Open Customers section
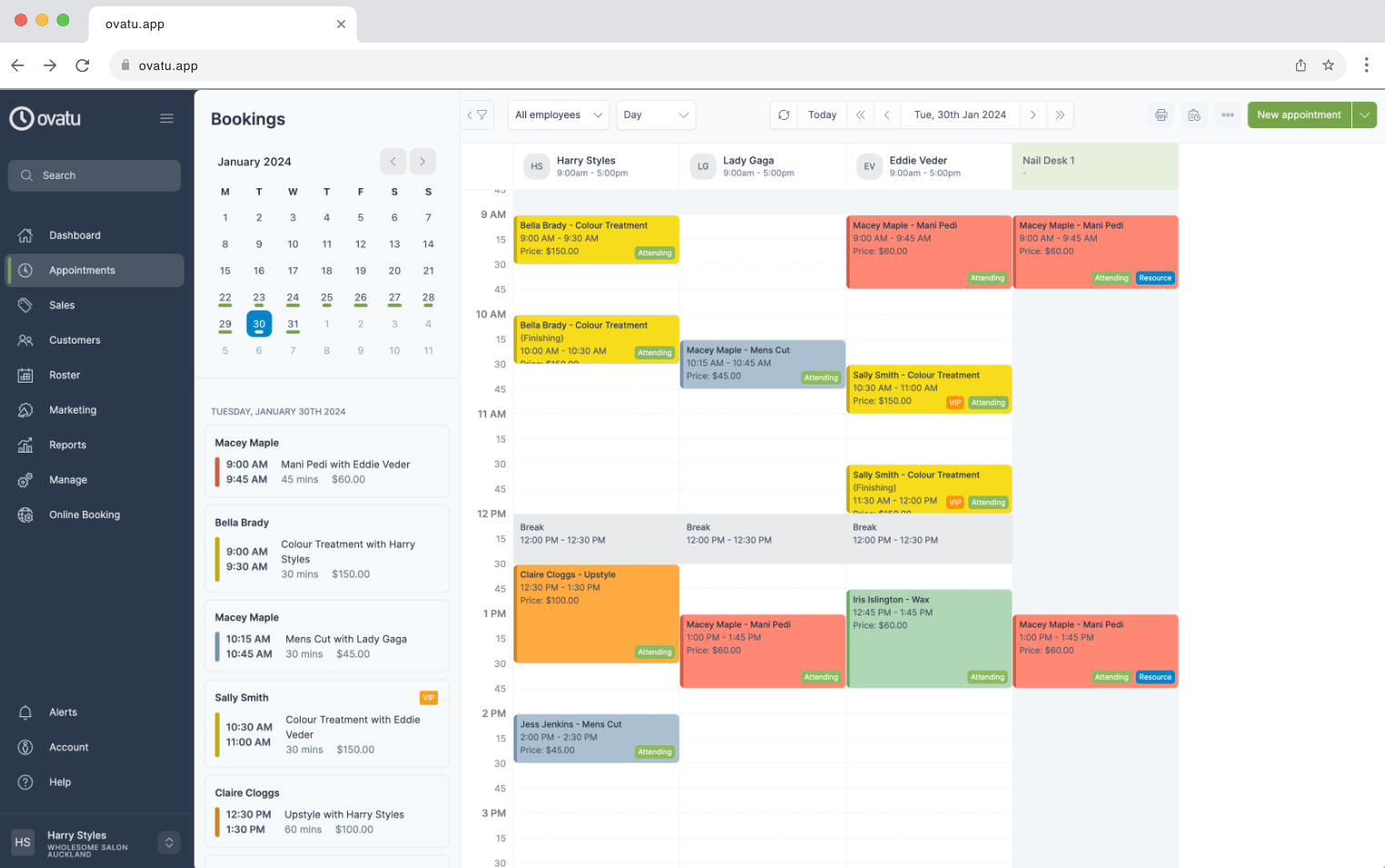Image resolution: width=1385 pixels, height=868 pixels. point(95,340)
